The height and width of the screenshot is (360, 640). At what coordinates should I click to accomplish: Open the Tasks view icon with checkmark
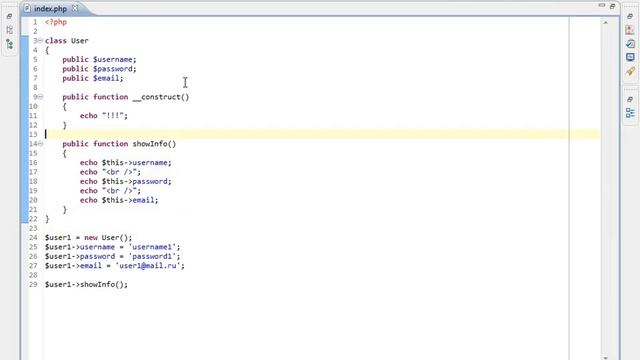click(630, 44)
